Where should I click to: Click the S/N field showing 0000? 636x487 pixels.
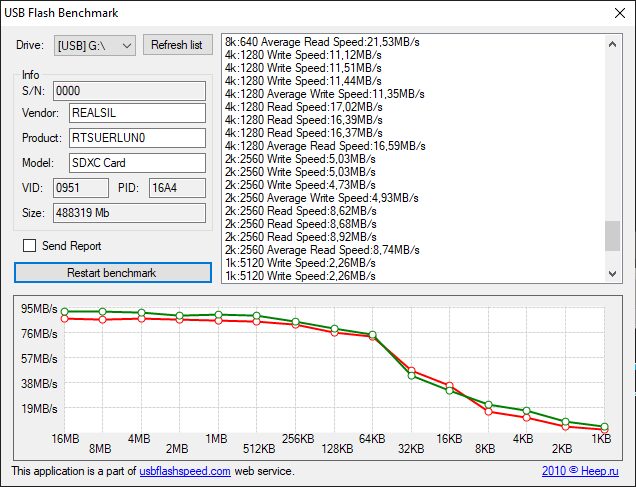129,92
